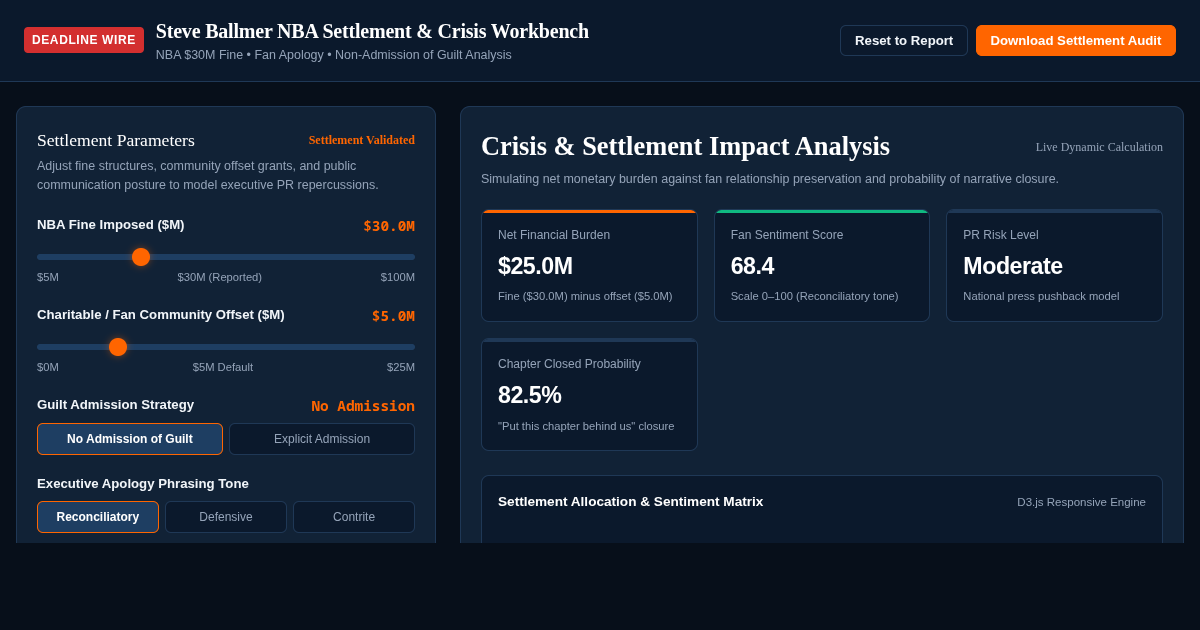This screenshot has height=630, width=1200.
Task: Click the PR Risk Level card
Action: pyautogui.click(x=1054, y=266)
